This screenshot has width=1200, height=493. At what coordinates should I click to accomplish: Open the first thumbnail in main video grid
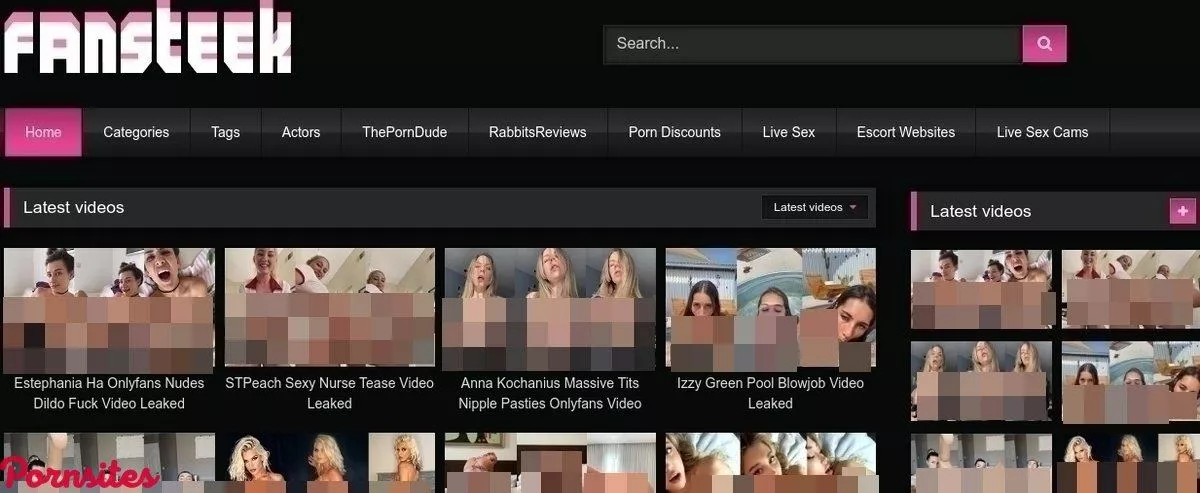click(x=109, y=308)
